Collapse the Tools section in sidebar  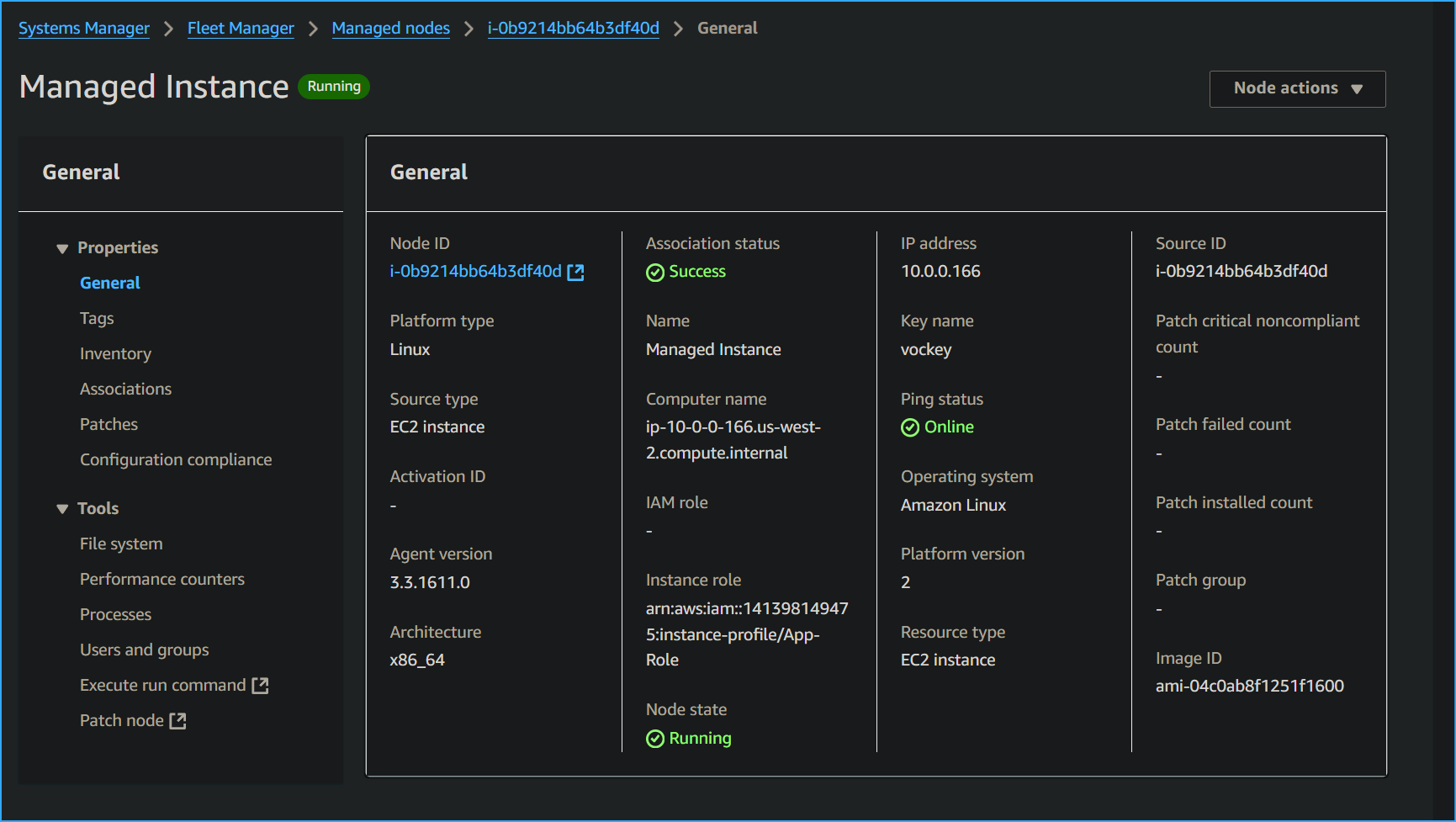(61, 508)
